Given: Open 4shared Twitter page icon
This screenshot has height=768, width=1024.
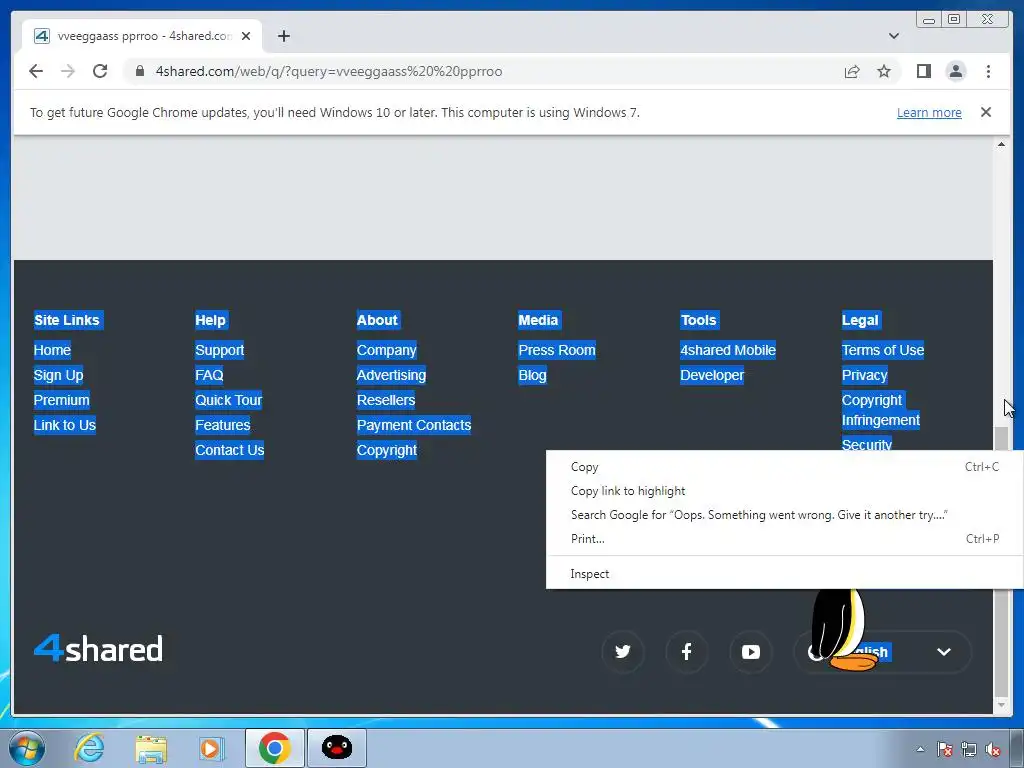Looking at the screenshot, I should [623, 651].
